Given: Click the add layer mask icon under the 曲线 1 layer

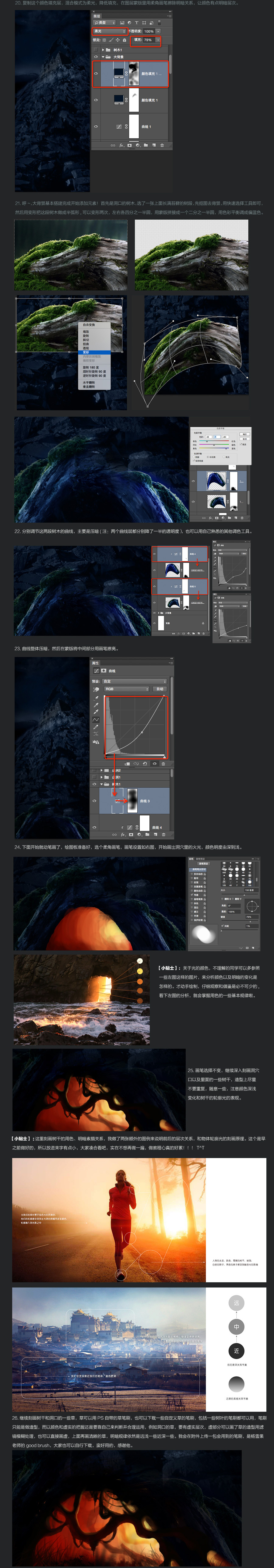Looking at the screenshot, I should tap(130, 146).
